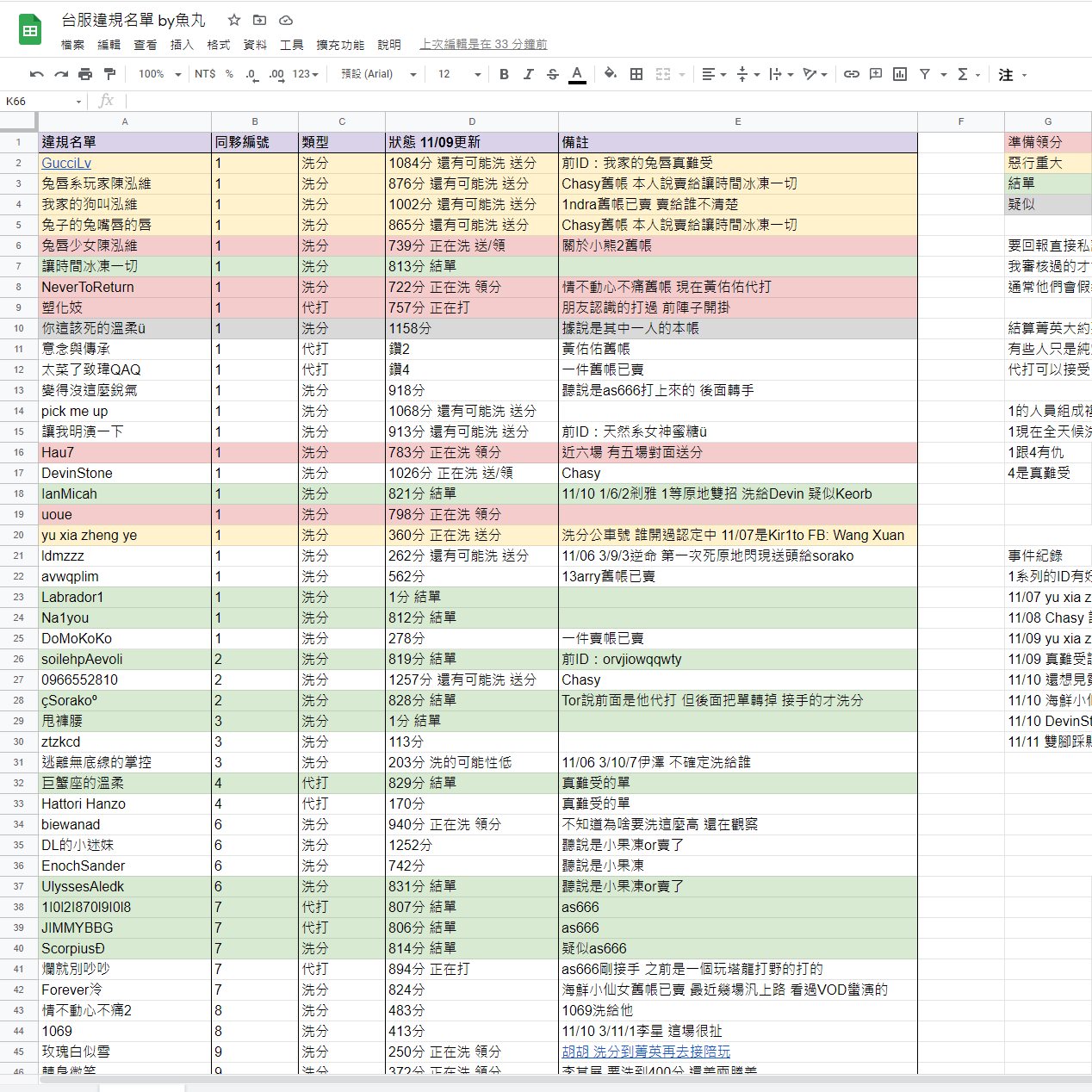The image size is (1092, 1092).
Task: Open the GucciLv link in column A
Action: point(66,163)
